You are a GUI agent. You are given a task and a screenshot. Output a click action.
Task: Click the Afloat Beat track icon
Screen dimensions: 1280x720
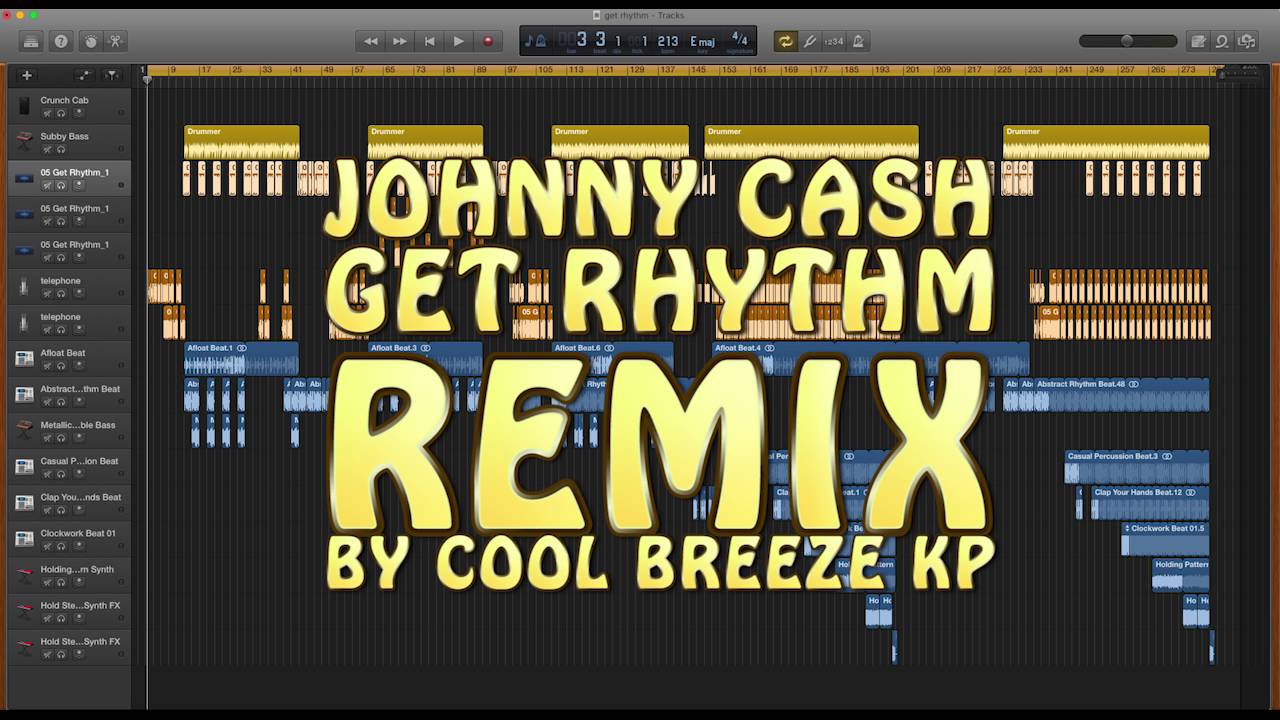23,358
